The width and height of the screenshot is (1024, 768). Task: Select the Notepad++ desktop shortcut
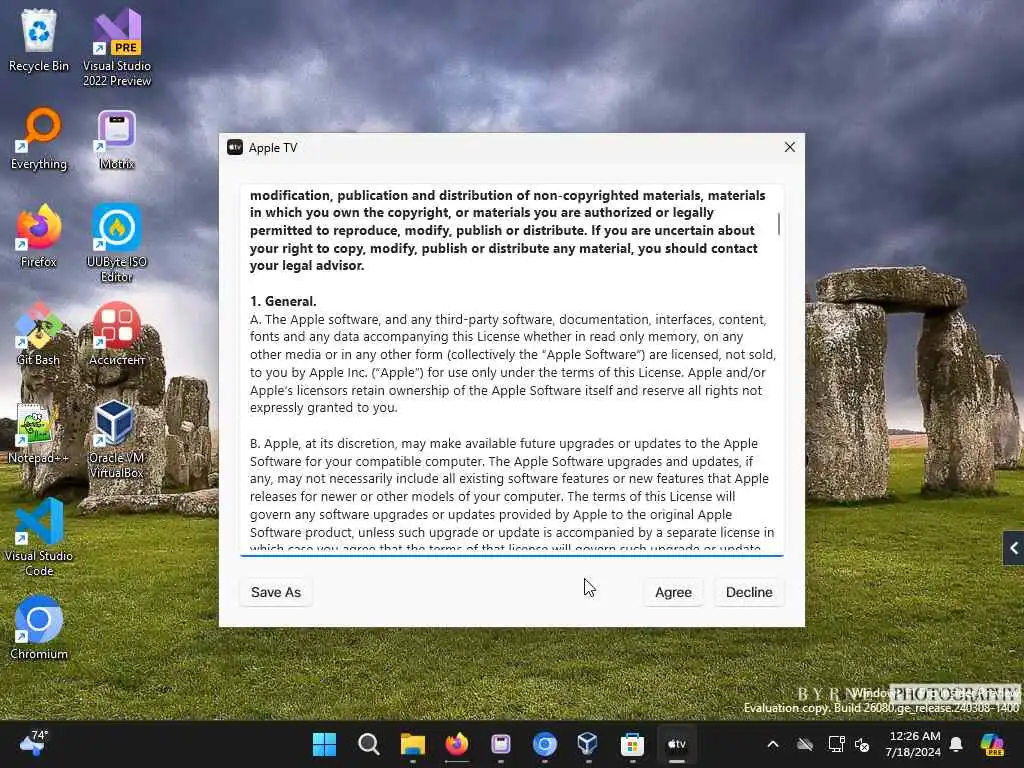pyautogui.click(x=39, y=432)
